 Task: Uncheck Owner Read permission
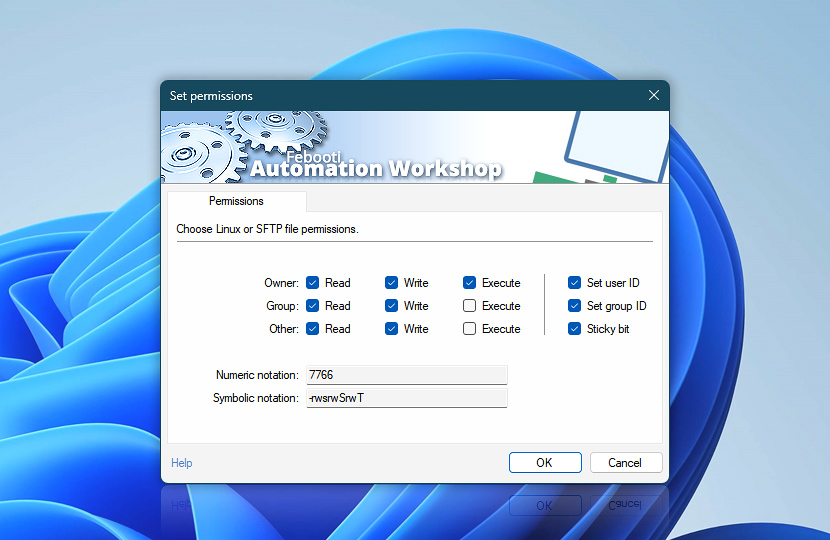(312, 283)
